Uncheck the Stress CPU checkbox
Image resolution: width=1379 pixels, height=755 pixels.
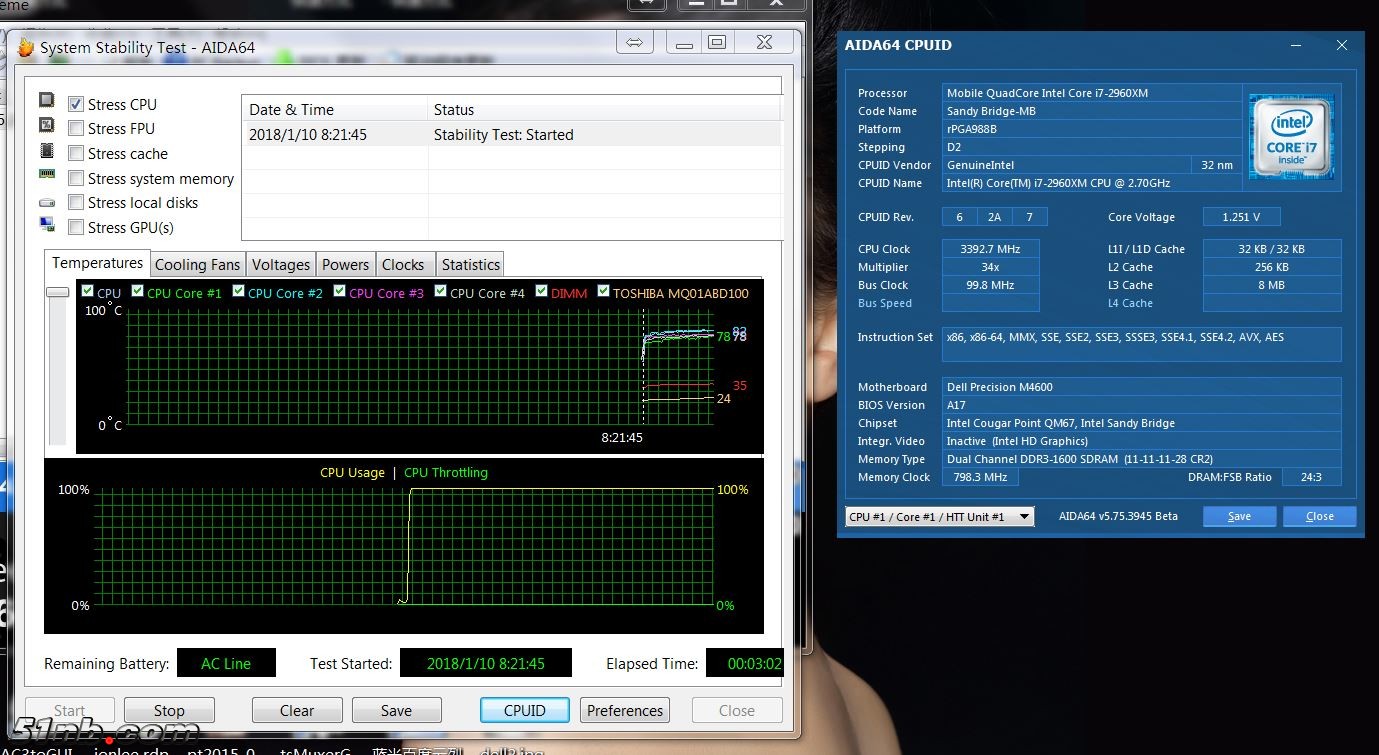[x=76, y=104]
